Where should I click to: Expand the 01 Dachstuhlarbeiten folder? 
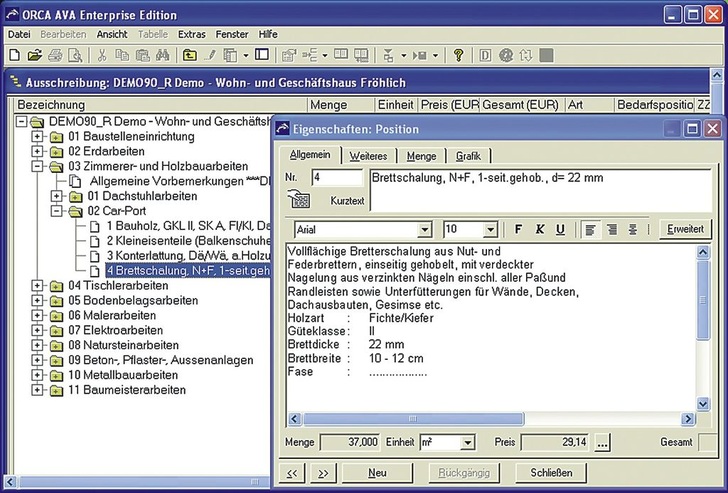[57, 196]
